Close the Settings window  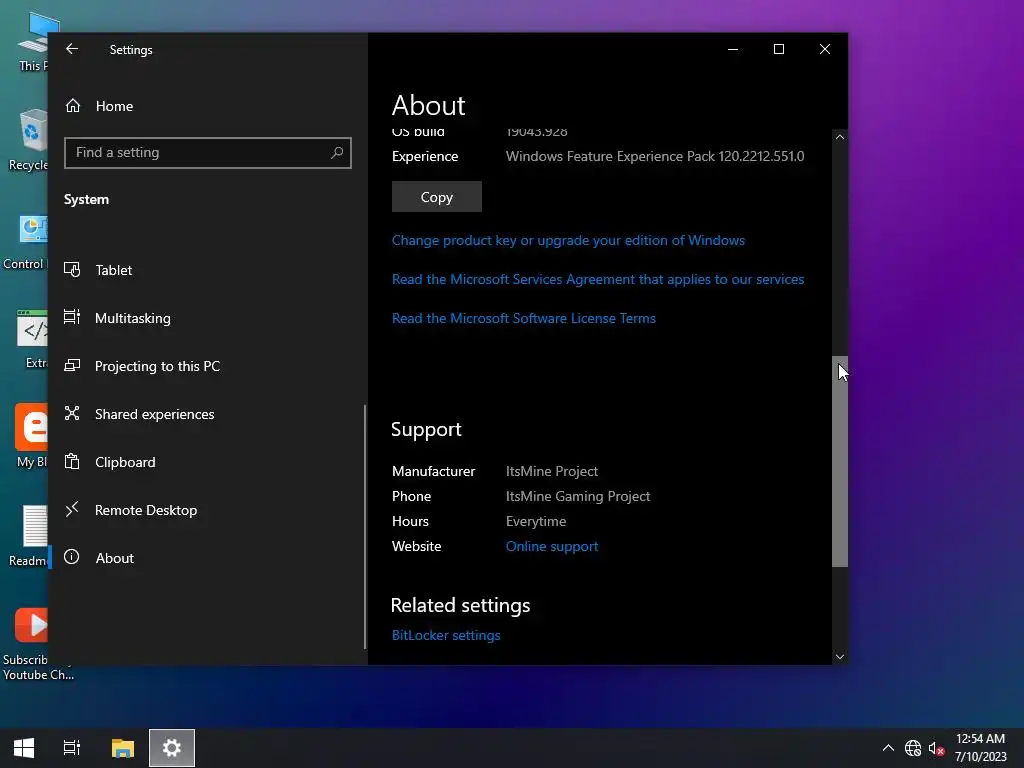[825, 49]
